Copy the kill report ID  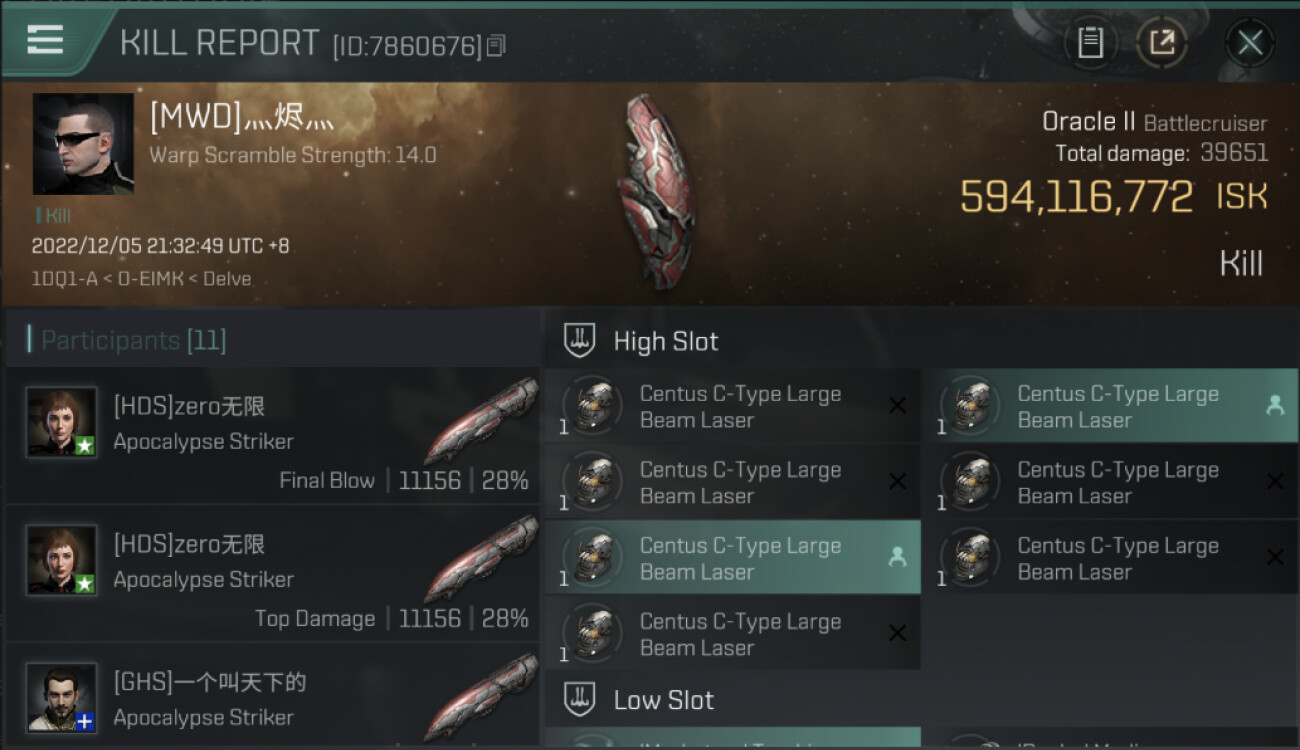click(496, 45)
